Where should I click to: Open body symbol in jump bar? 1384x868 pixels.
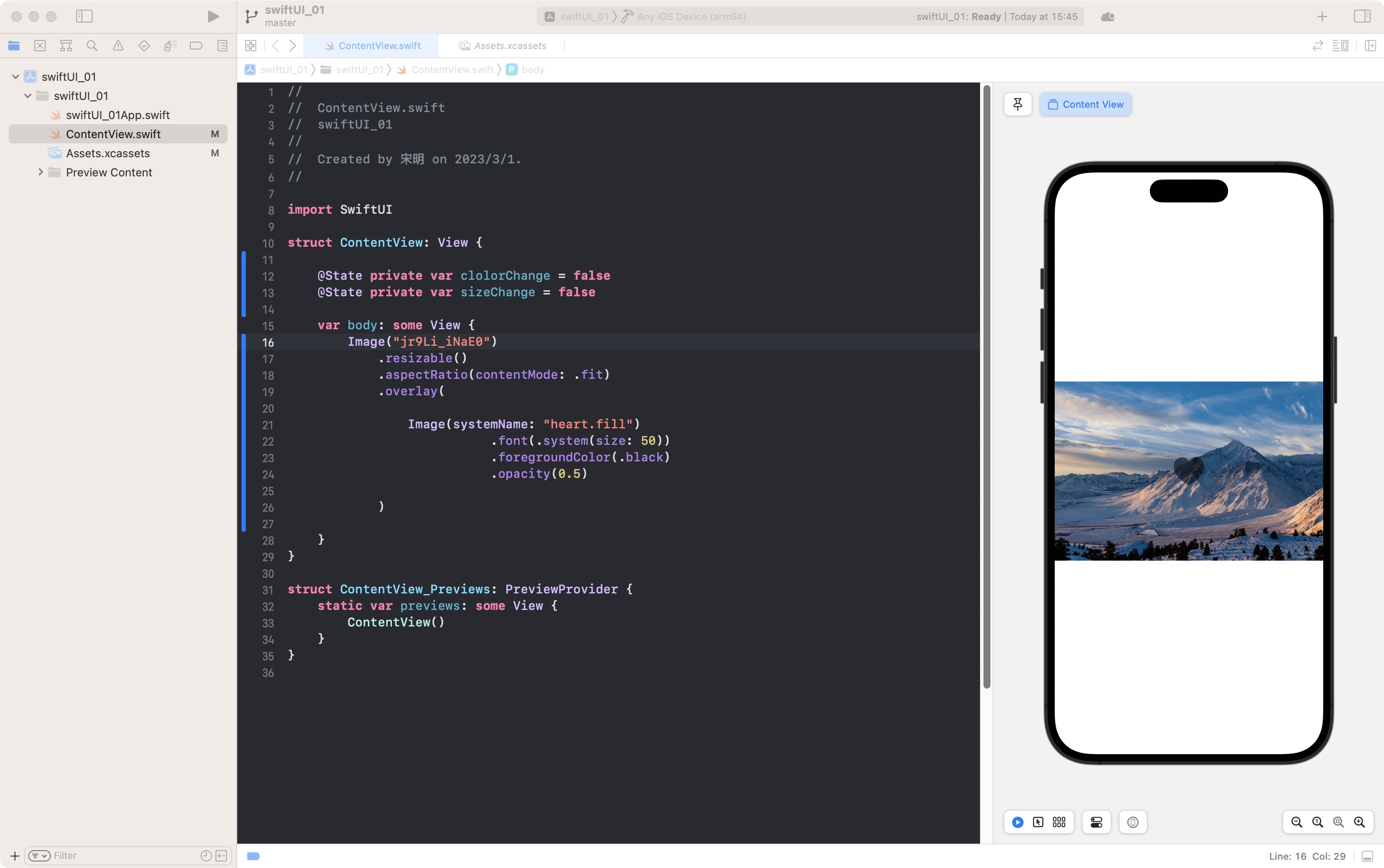pyautogui.click(x=525, y=70)
